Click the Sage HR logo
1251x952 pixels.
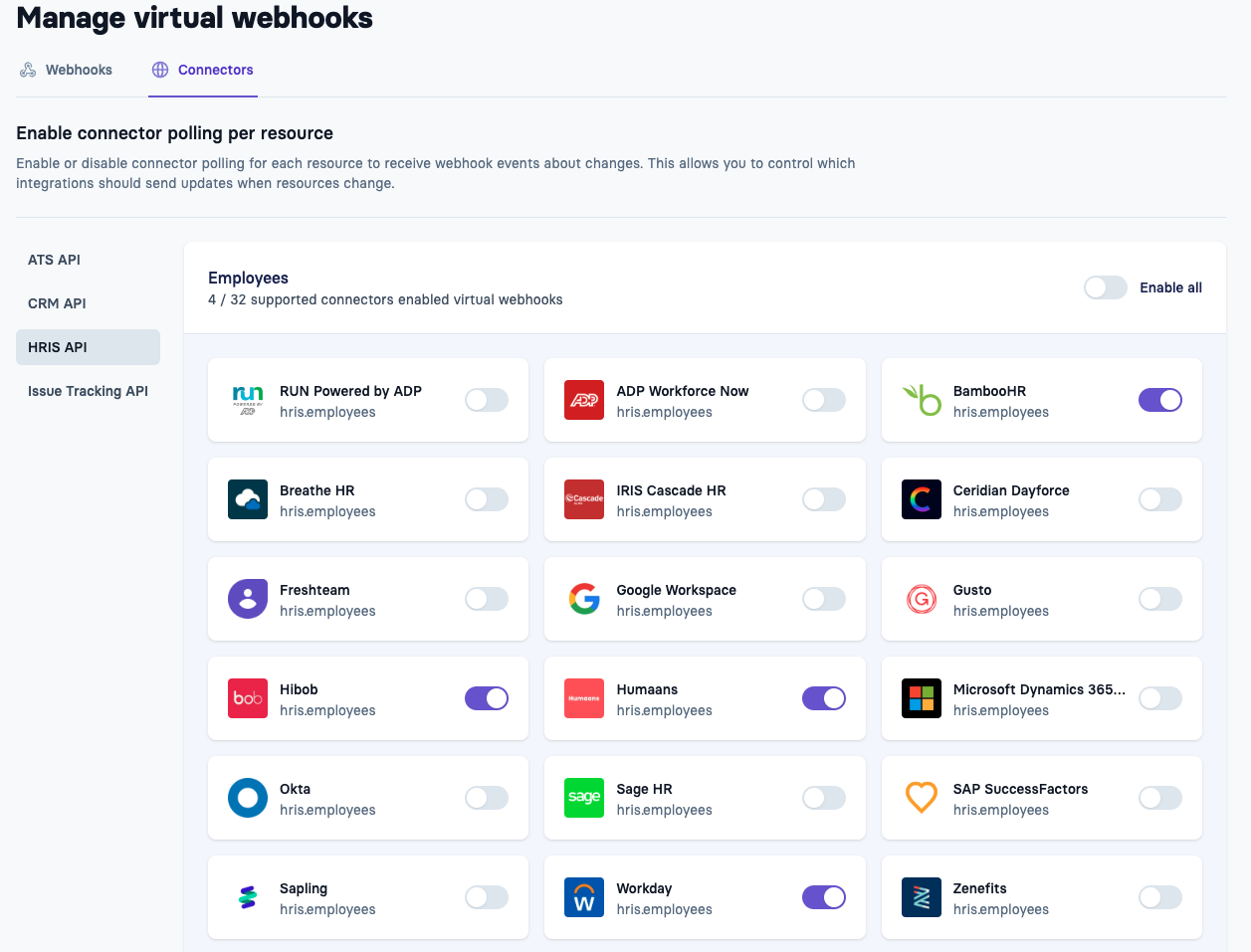pos(584,798)
